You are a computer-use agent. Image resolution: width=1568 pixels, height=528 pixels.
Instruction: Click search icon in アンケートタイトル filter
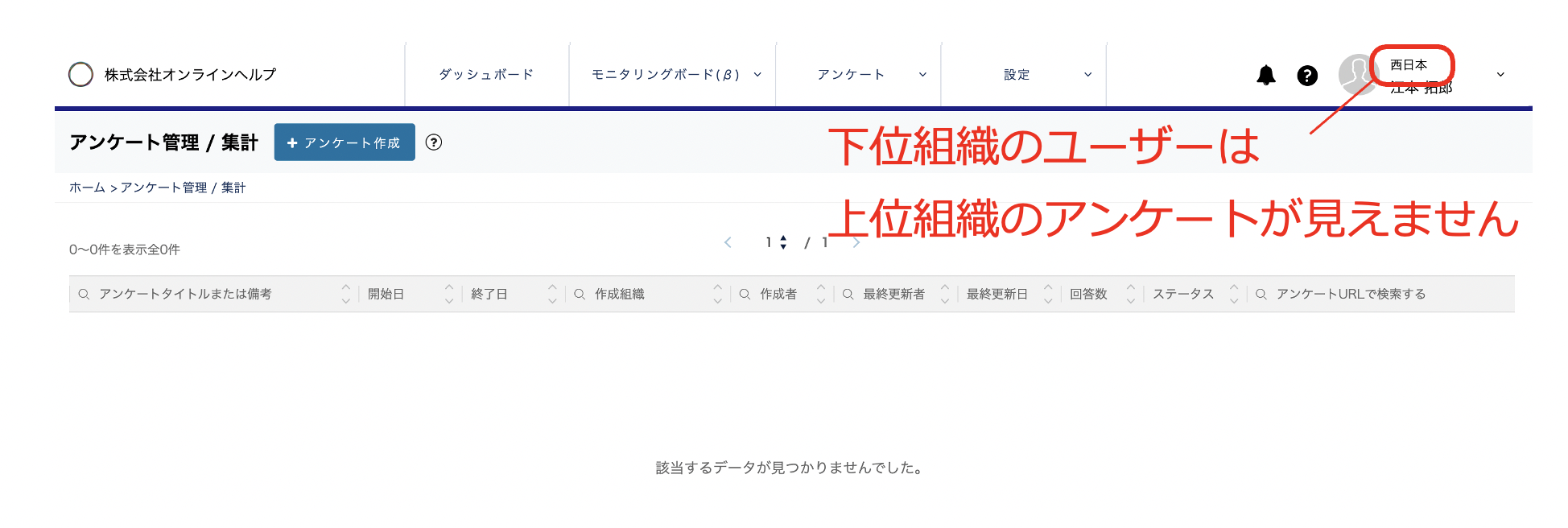84,295
